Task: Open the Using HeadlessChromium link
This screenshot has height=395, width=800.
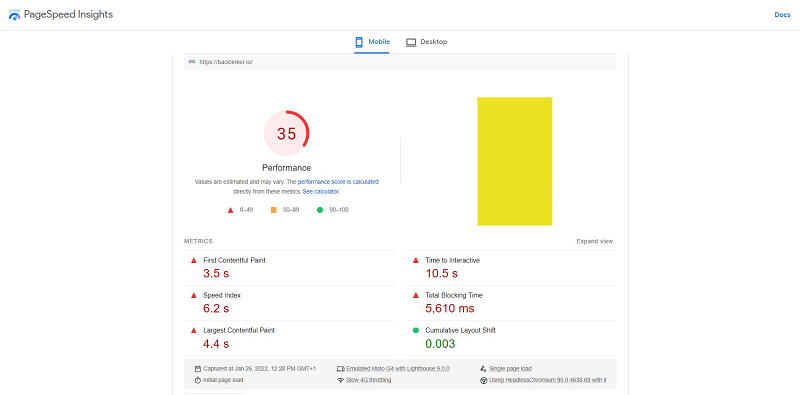Action: pyautogui.click(x=548, y=380)
